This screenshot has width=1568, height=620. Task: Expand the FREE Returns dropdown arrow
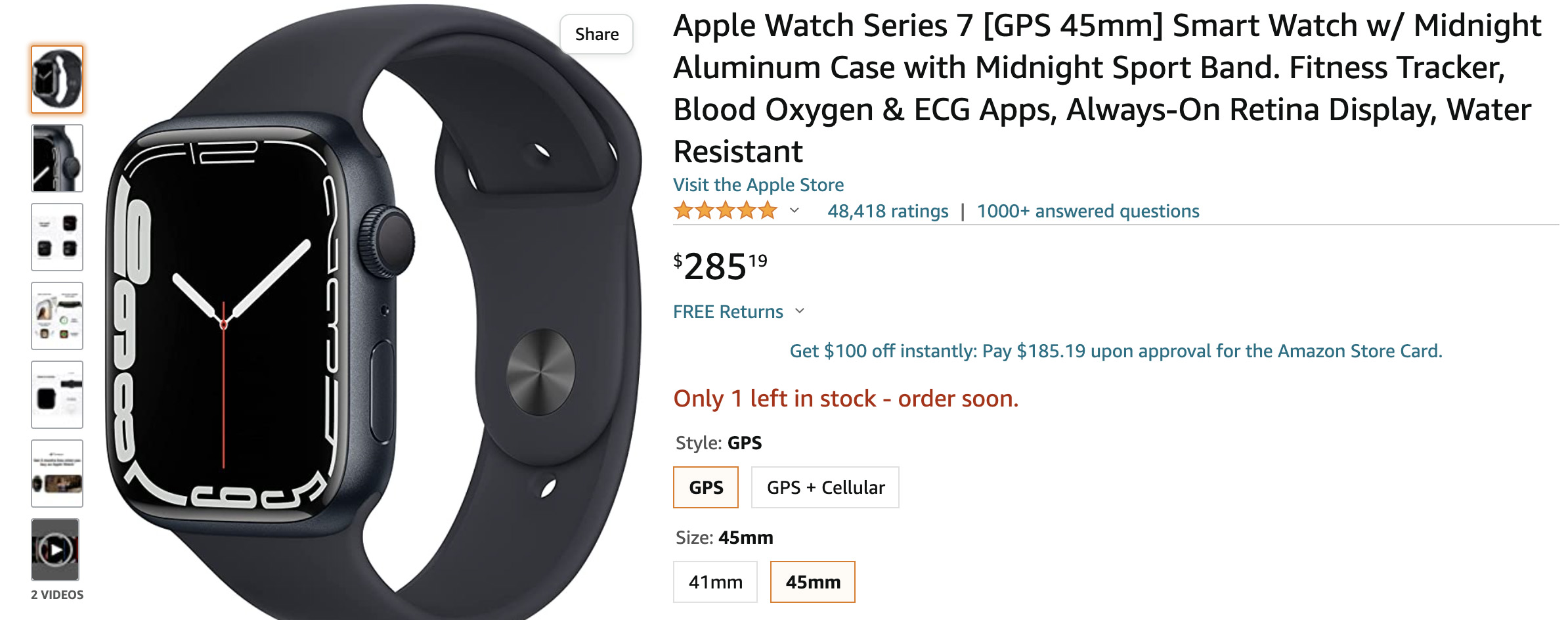tap(800, 311)
